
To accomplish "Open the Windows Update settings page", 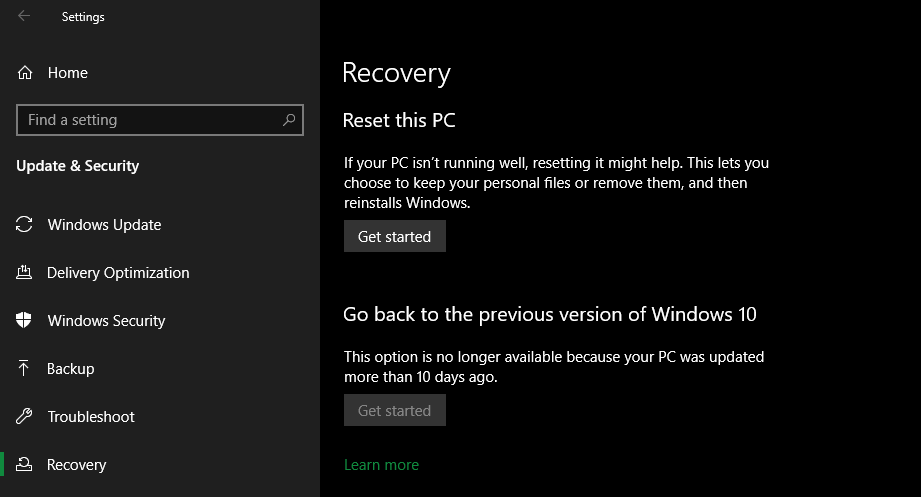I will pyautogui.click(x=104, y=225).
